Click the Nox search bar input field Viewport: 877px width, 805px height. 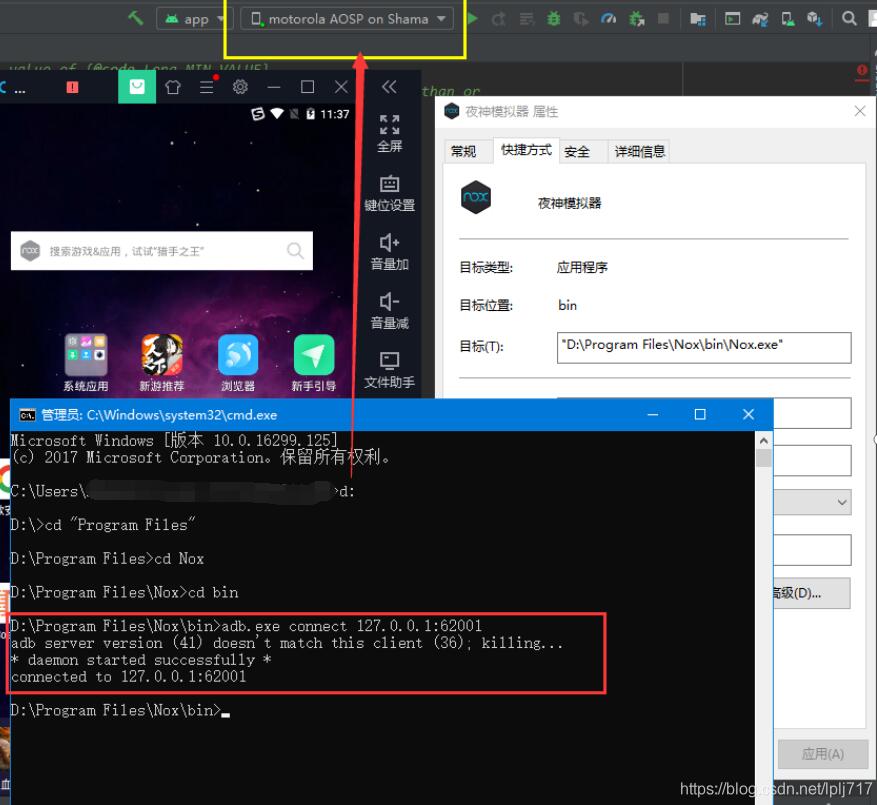[162, 251]
